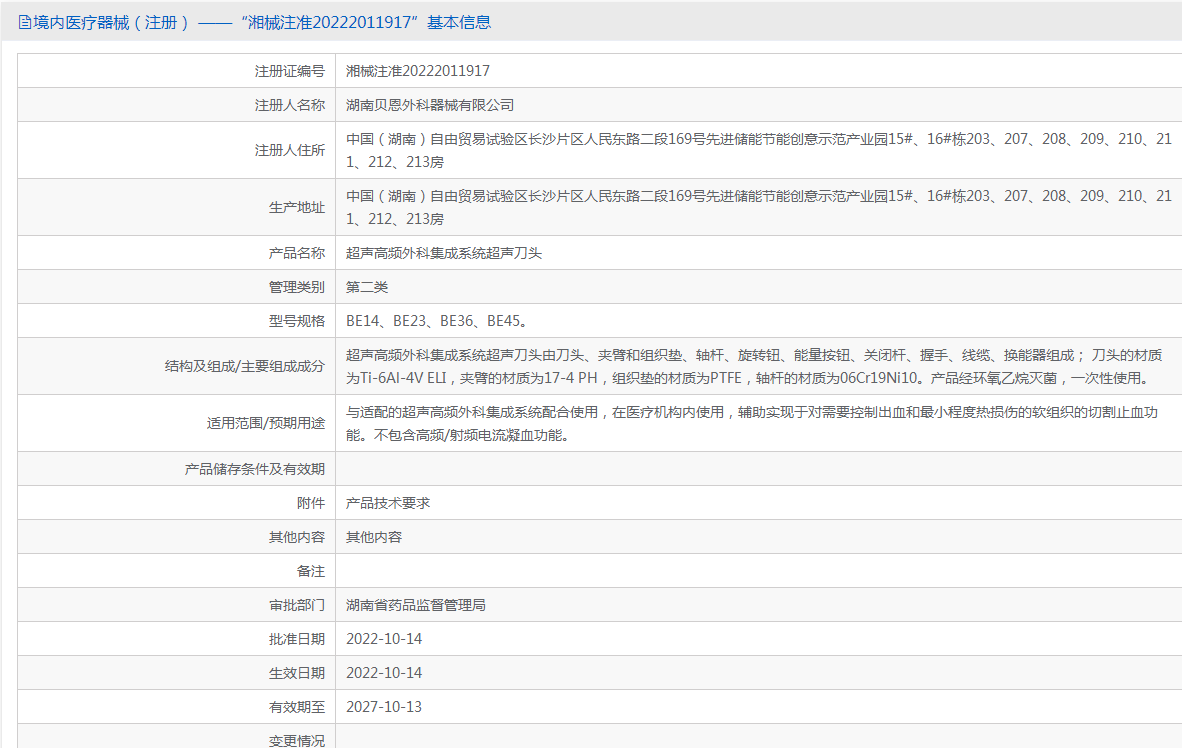Screen dimensions: 1182x748
Task: Select registration number '湘械注准20222011917' cell value
Action: point(418,71)
